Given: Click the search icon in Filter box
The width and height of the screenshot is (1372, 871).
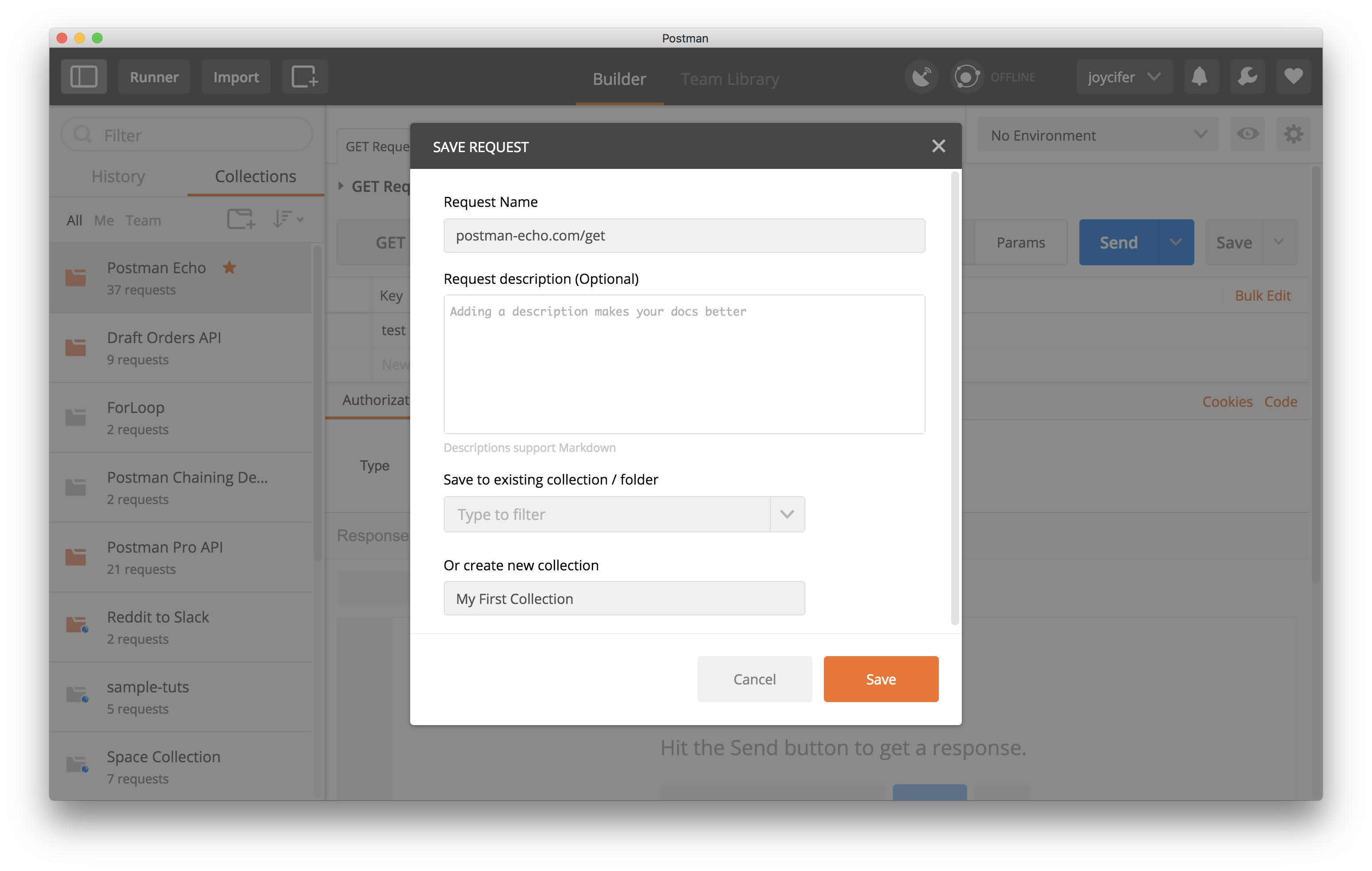Looking at the screenshot, I should [83, 134].
